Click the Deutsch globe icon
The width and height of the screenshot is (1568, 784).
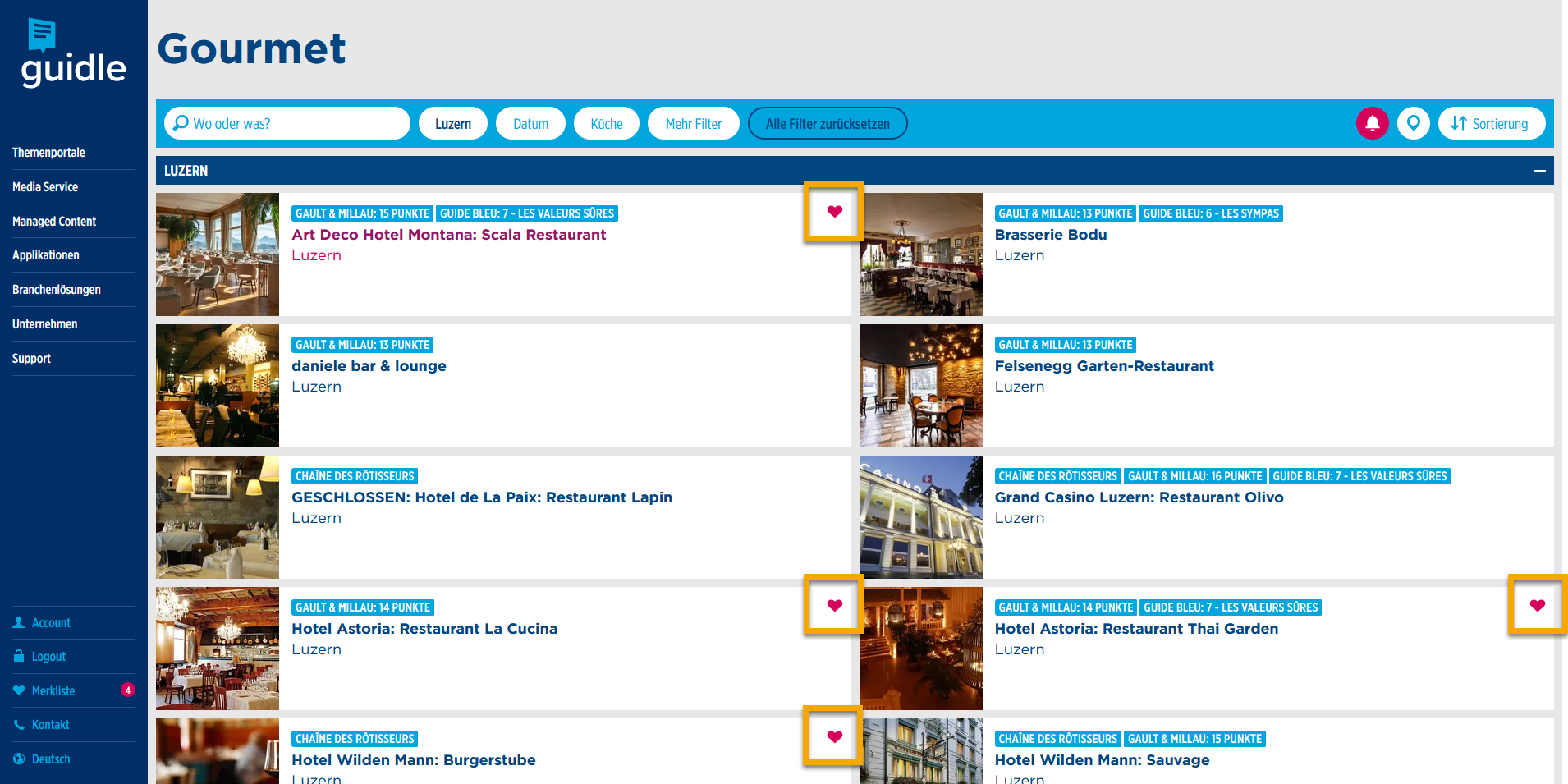19,759
